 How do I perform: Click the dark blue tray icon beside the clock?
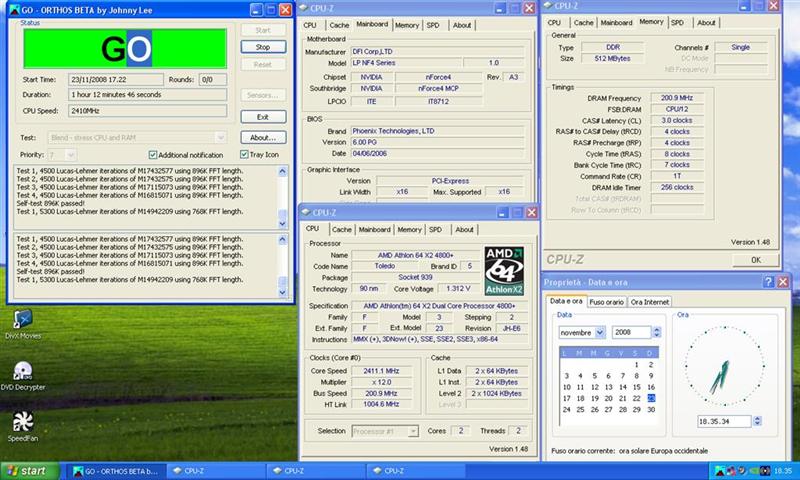pyautogui.click(x=766, y=471)
